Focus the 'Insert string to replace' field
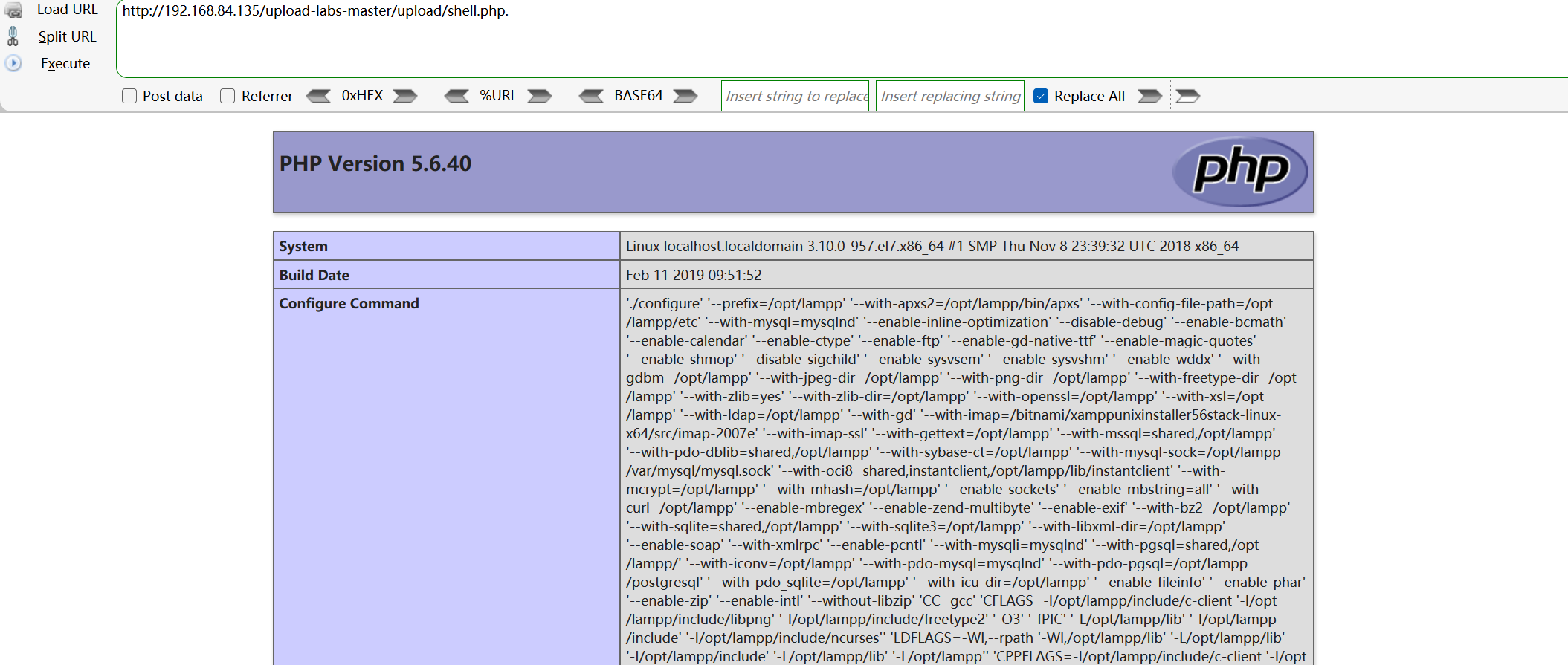 click(x=795, y=96)
